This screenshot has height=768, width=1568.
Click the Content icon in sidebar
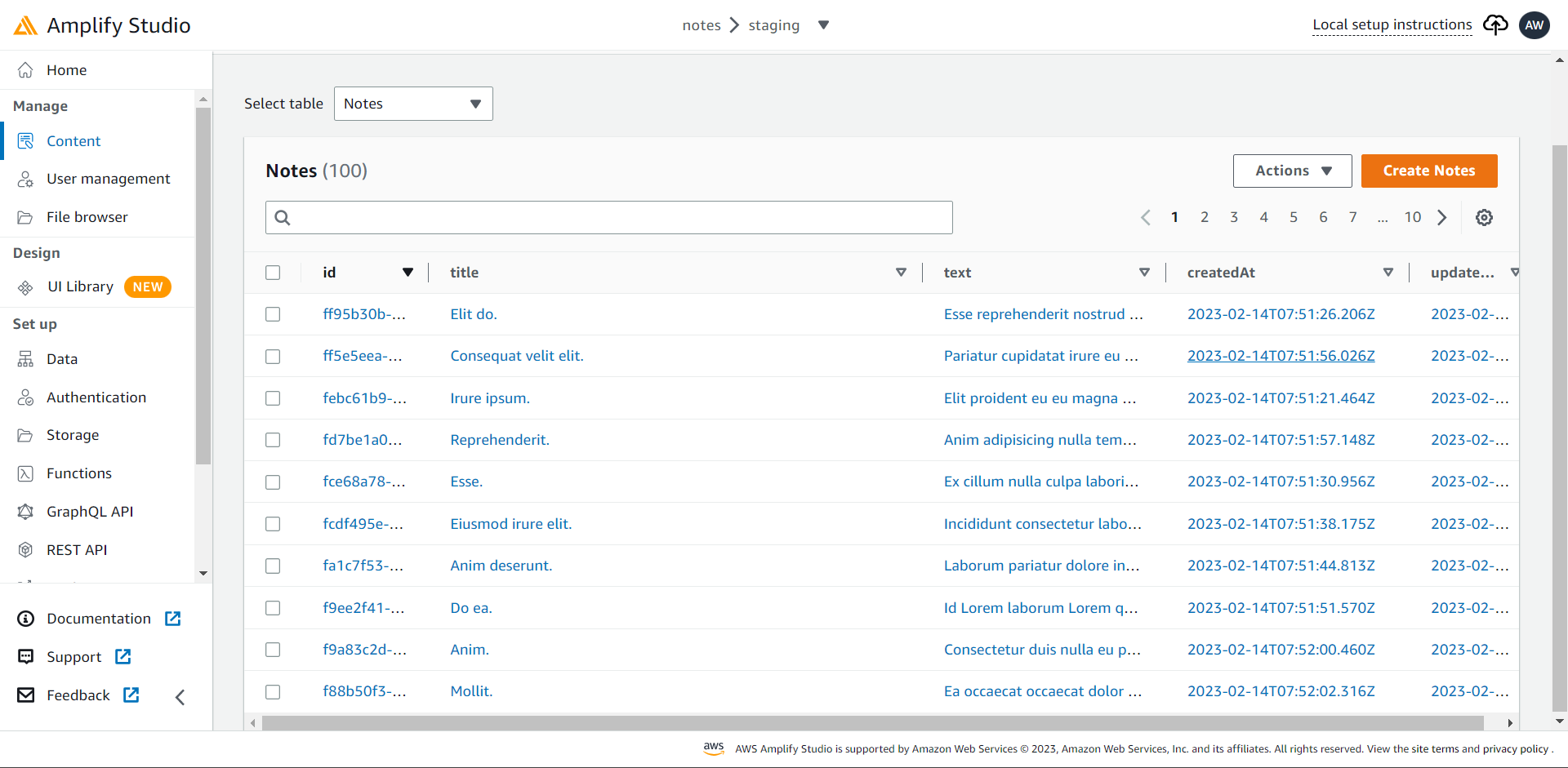[25, 141]
